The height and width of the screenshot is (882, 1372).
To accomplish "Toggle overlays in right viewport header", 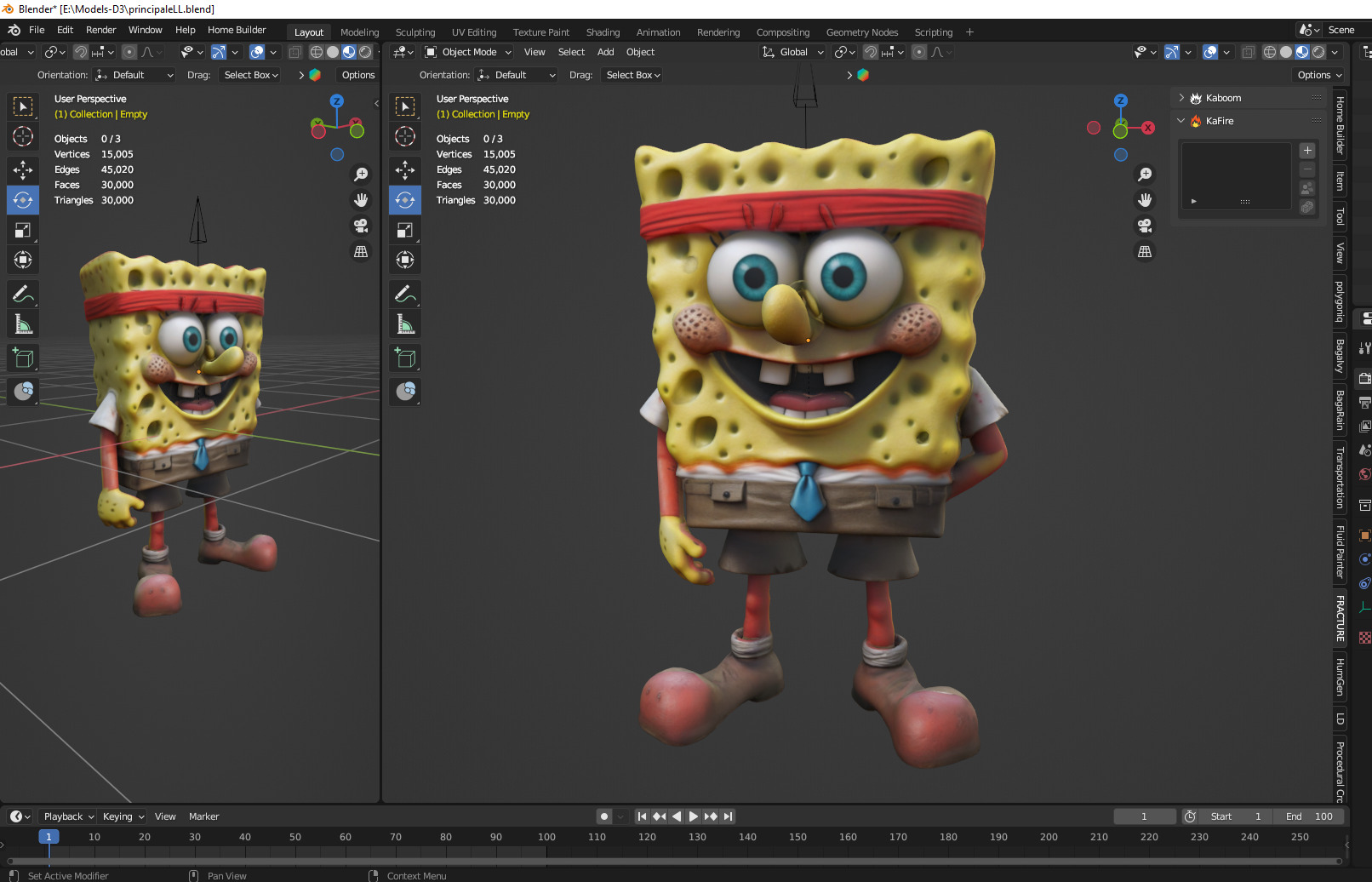I will [x=1210, y=52].
